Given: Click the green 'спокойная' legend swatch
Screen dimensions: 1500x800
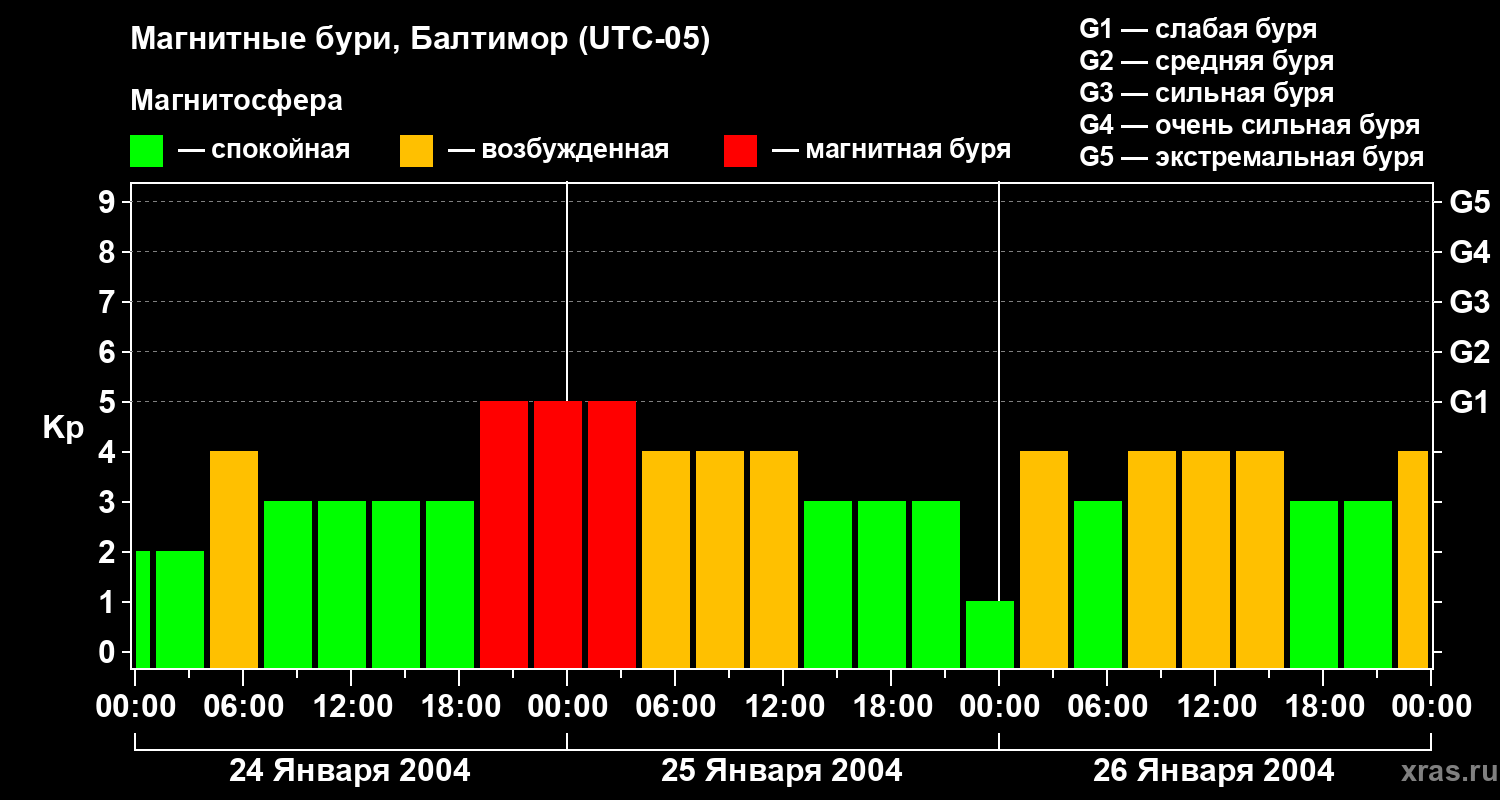Looking at the screenshot, I should (x=146, y=151).
